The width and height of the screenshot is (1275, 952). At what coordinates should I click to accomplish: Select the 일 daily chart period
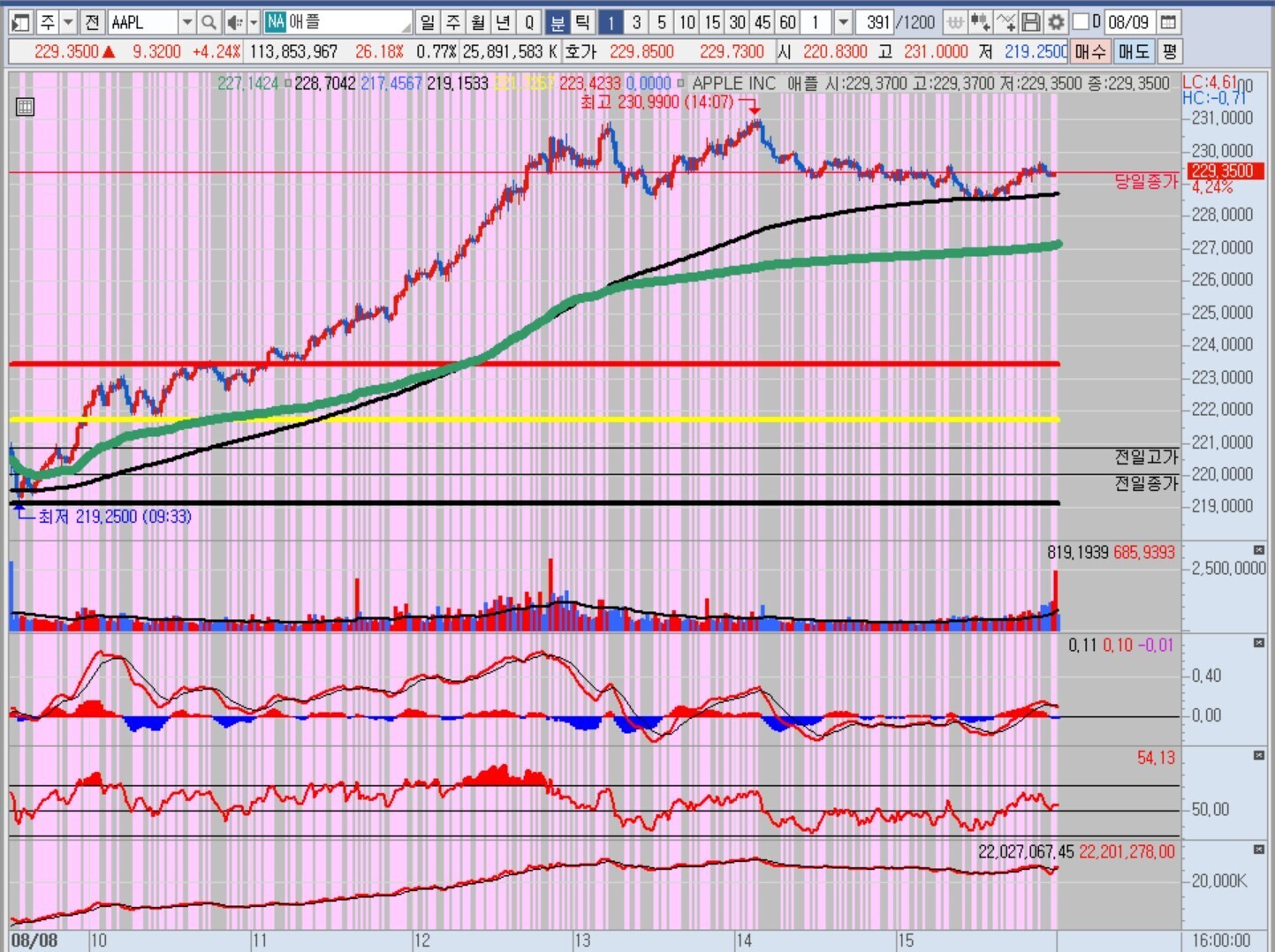tap(428, 22)
